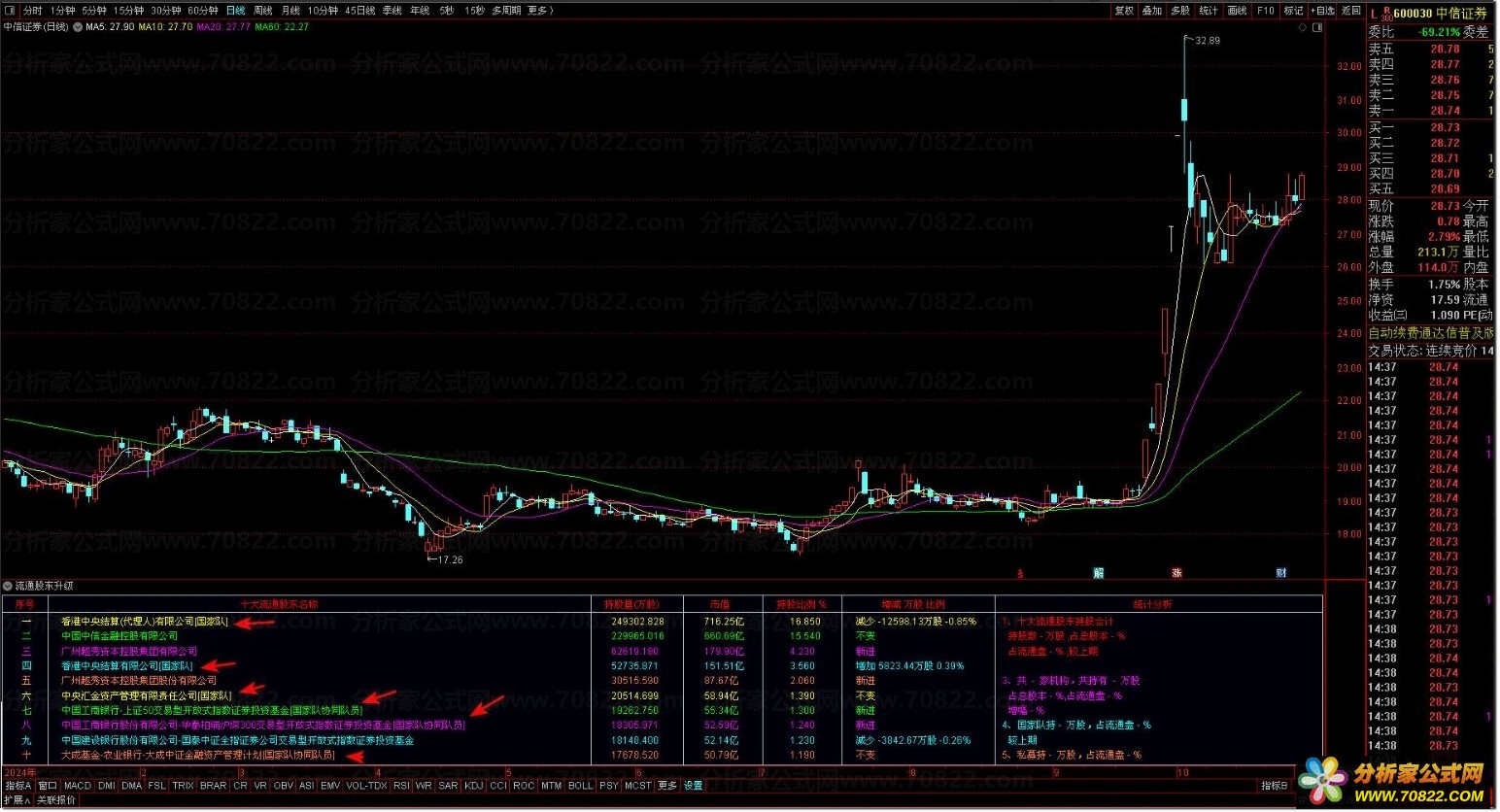The image size is (1500, 812).
Task: Click the diamond icon above the price axis
Action: 1303,27
